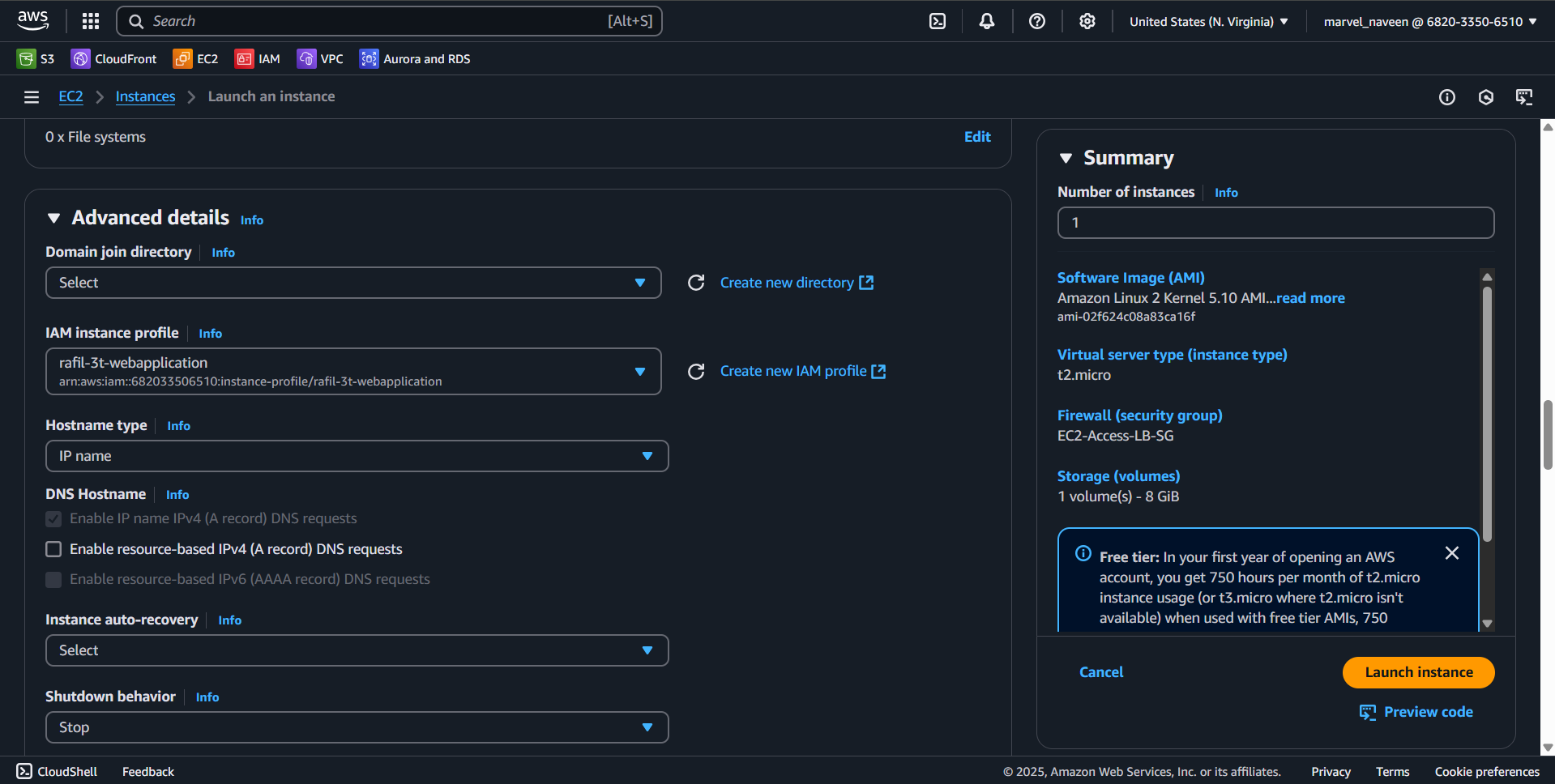Open the Create new IAM profile link
The width and height of the screenshot is (1555, 784).
click(793, 371)
